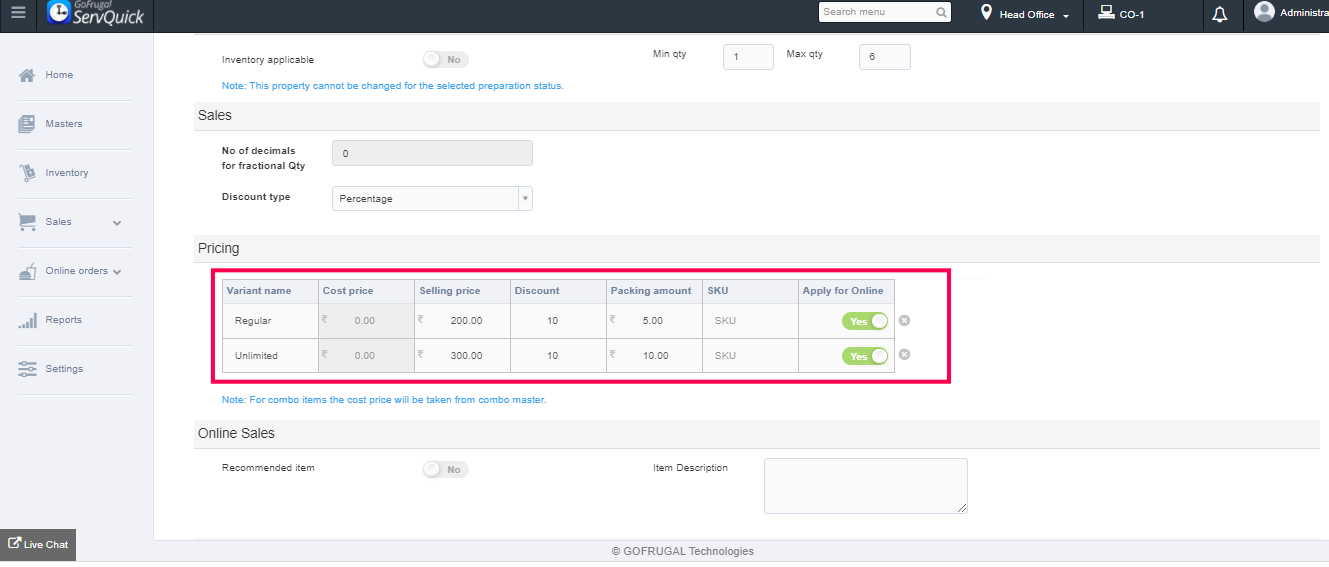Image resolution: width=1329 pixels, height=567 pixels.
Task: Open the notifications bell
Action: pos(1219,14)
